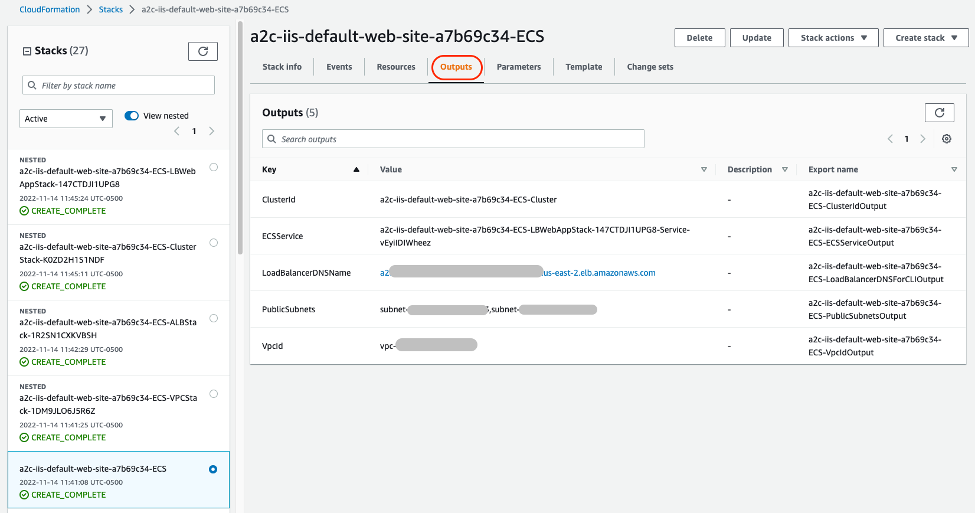Select the ECS-ECSServiceOutput export name

tap(875, 236)
